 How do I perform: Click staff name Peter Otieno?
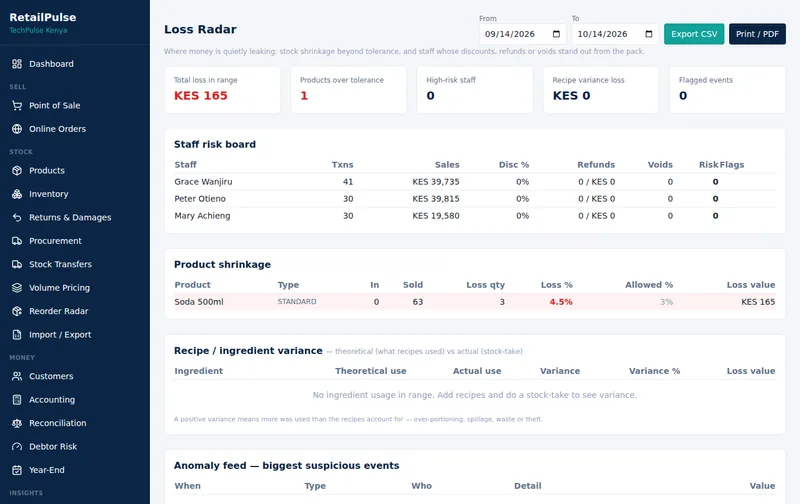click(200, 199)
